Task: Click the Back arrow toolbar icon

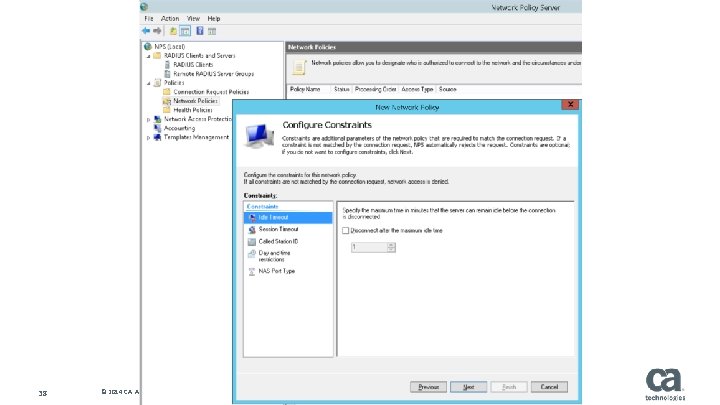Action: click(x=146, y=31)
